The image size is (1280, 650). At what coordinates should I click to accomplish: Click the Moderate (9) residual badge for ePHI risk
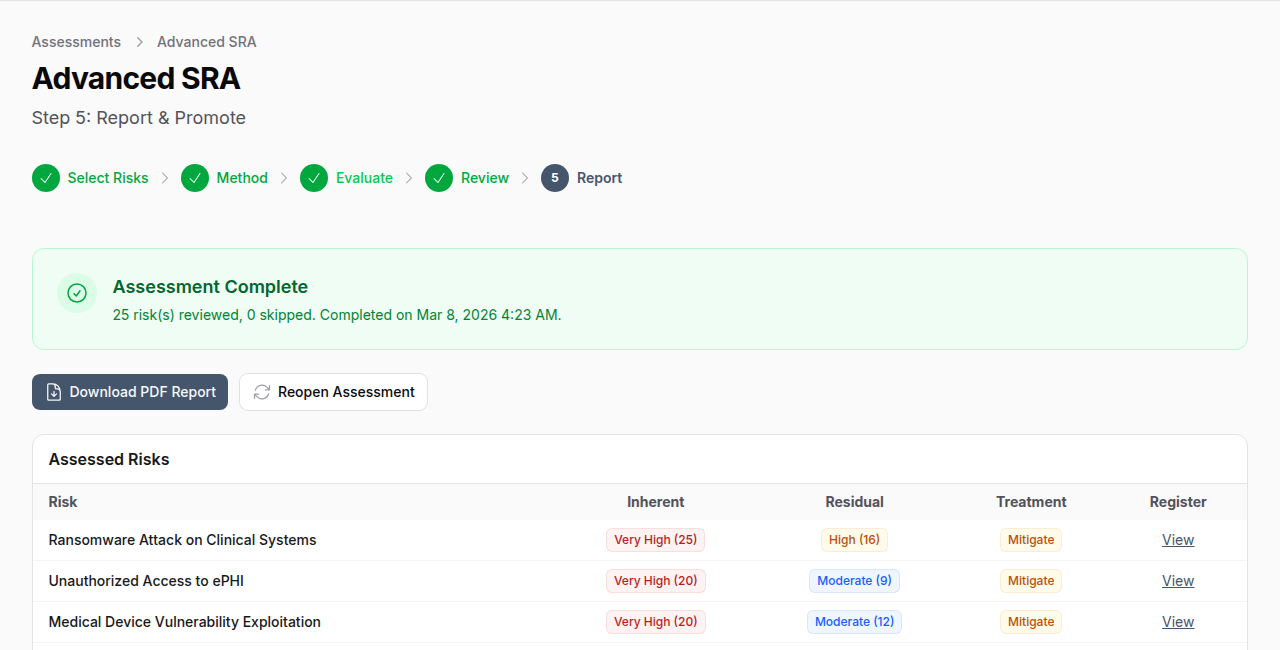pyautogui.click(x=854, y=580)
